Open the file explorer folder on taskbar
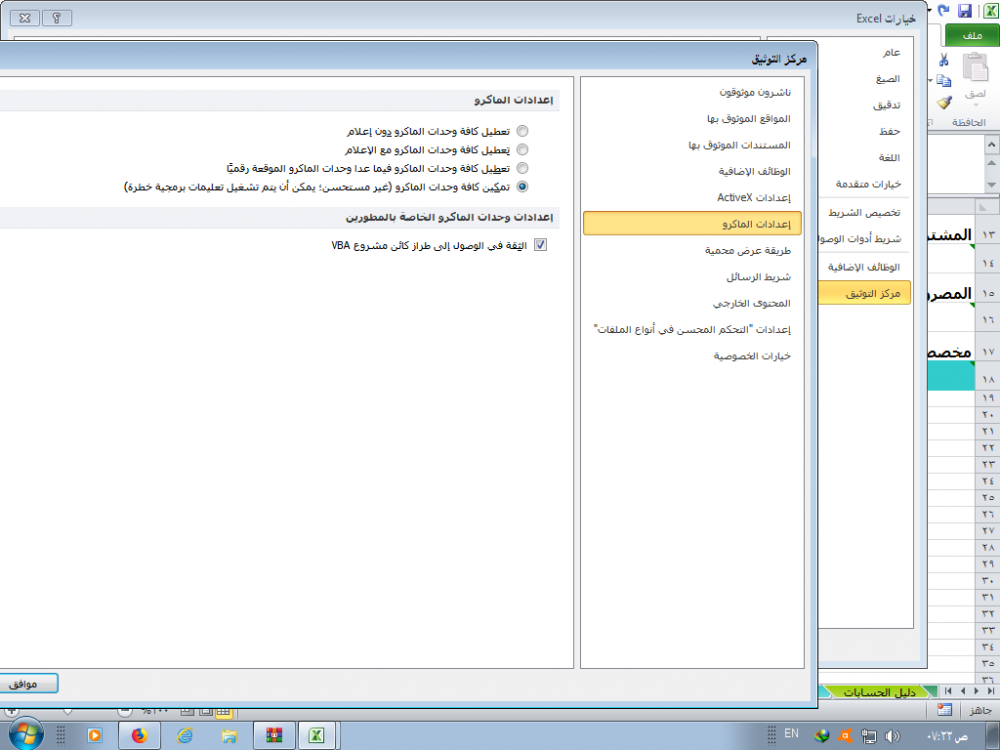The width and height of the screenshot is (1000, 750). point(229,737)
